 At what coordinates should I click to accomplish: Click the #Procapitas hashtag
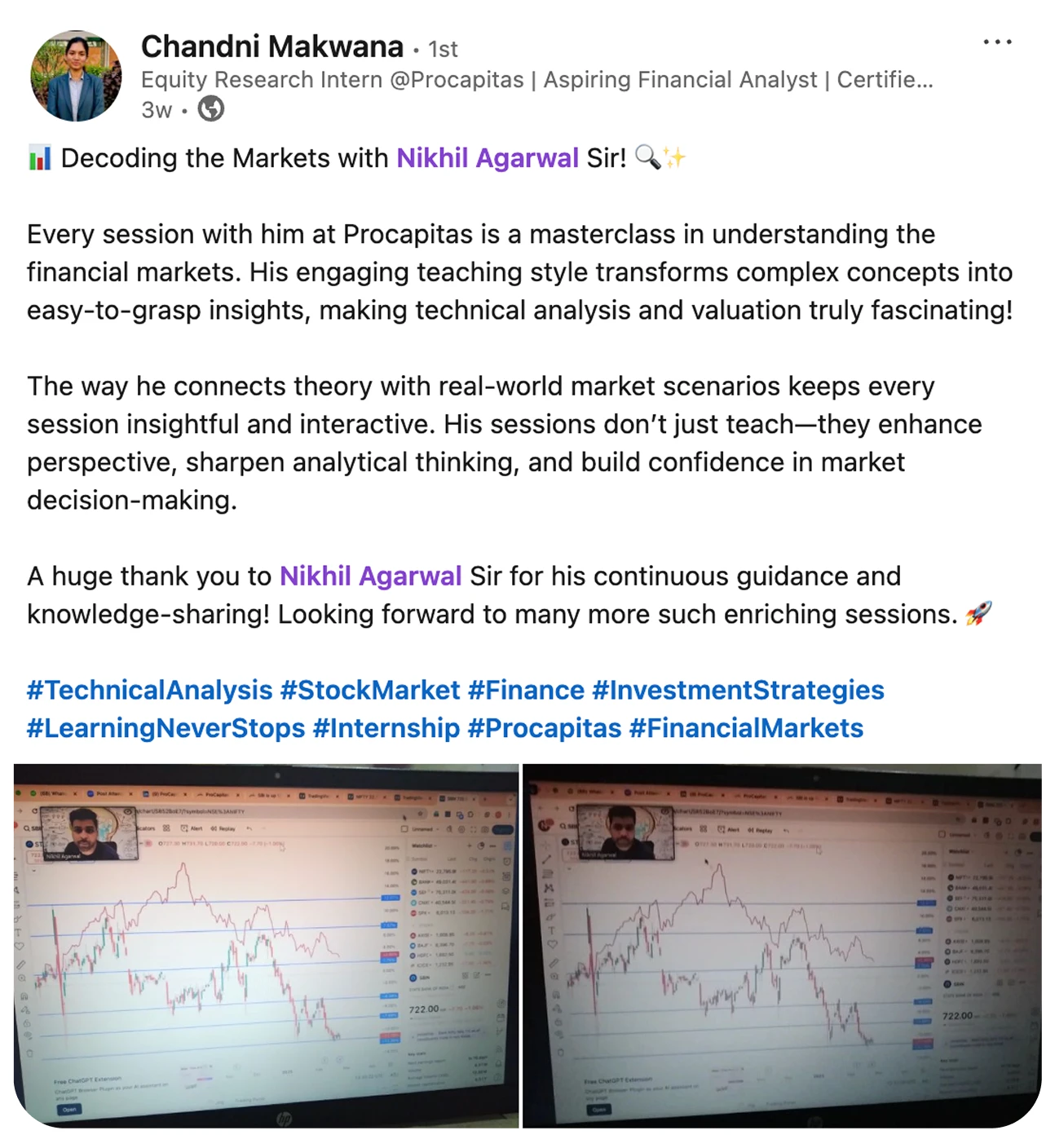click(545, 728)
